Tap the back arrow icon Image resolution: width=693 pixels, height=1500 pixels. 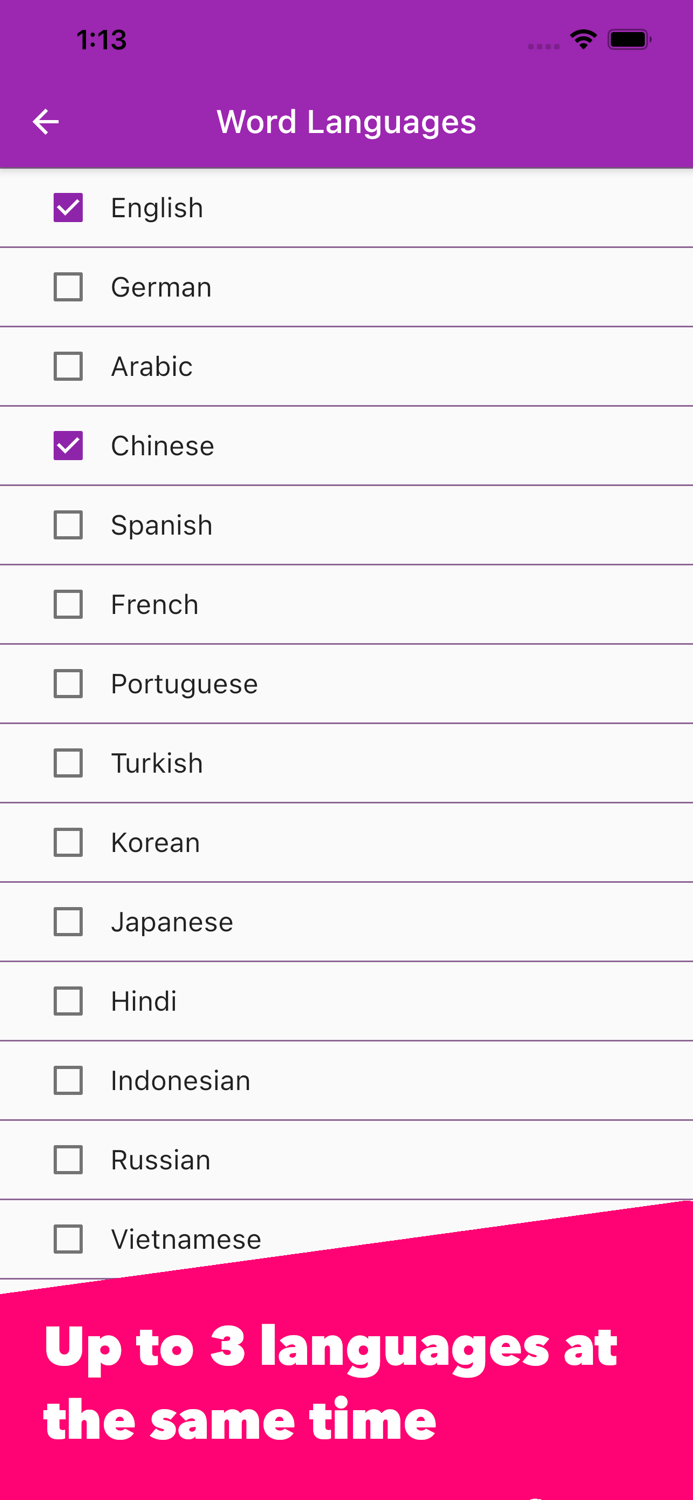coord(46,122)
